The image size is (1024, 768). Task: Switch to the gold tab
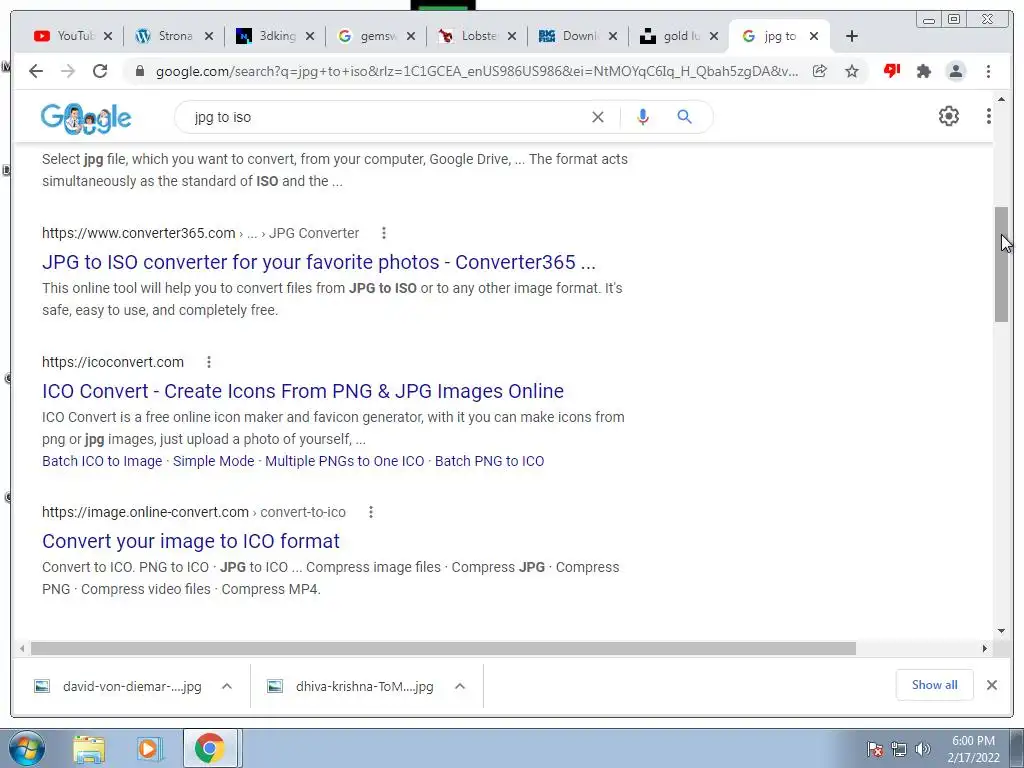(669, 36)
